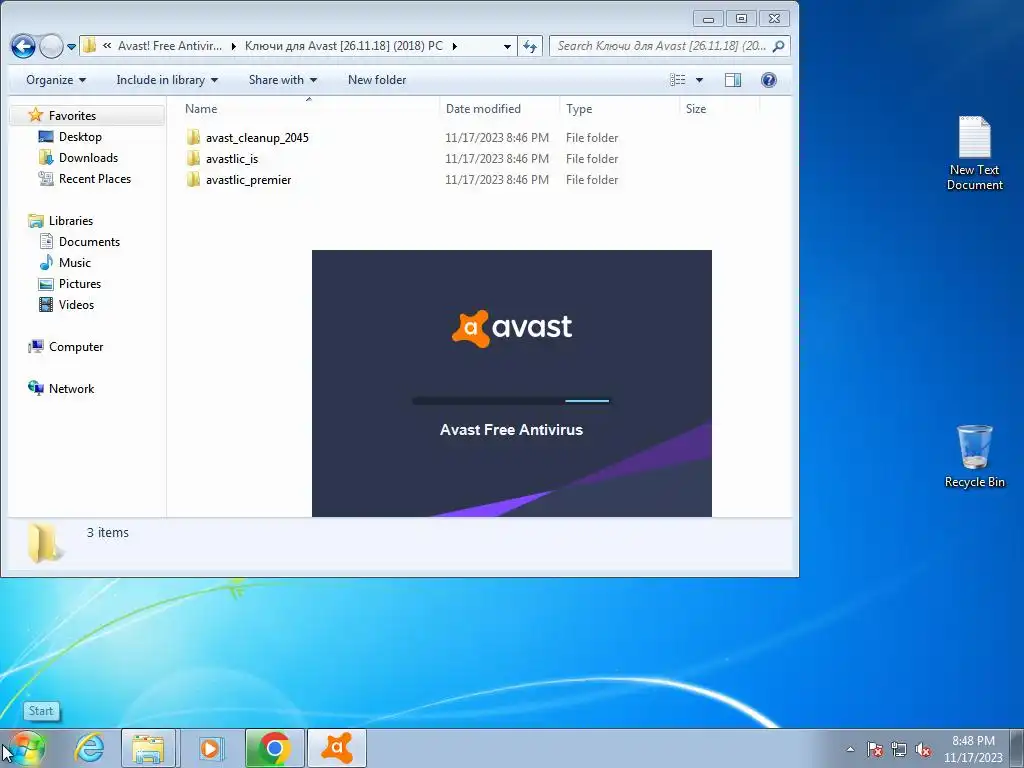Click the 'File folder' type of avastlic_is
Image resolution: width=1024 pixels, height=768 pixels.
tap(592, 159)
